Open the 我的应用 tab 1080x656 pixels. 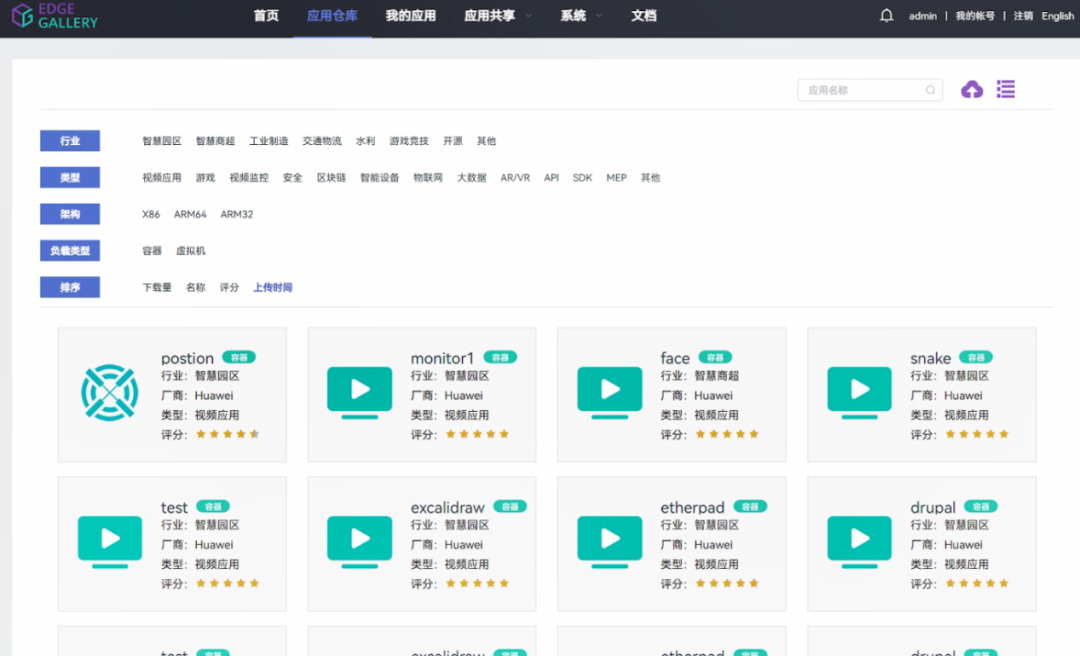click(411, 15)
